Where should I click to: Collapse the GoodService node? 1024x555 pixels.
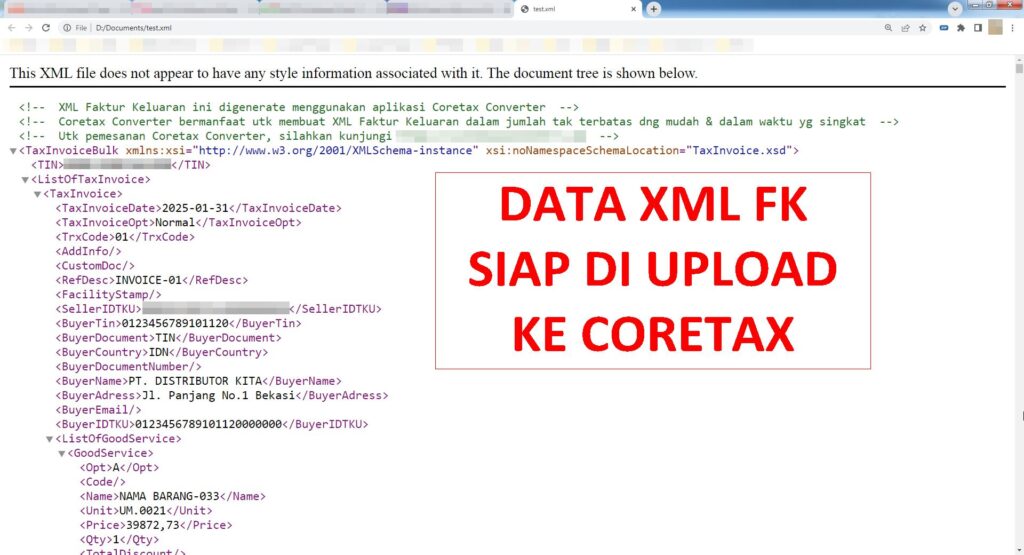pos(61,453)
